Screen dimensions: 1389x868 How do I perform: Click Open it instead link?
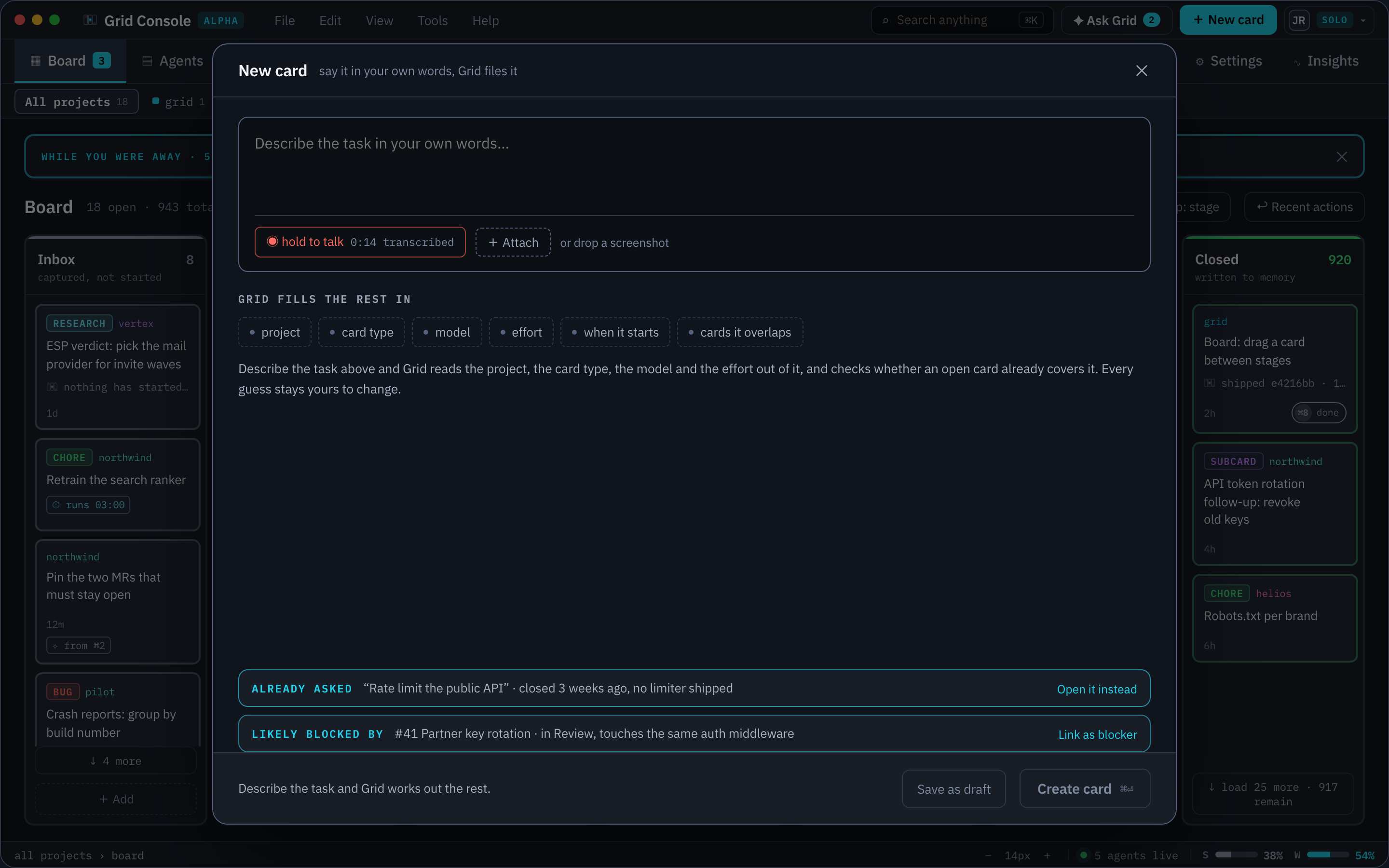click(1097, 689)
